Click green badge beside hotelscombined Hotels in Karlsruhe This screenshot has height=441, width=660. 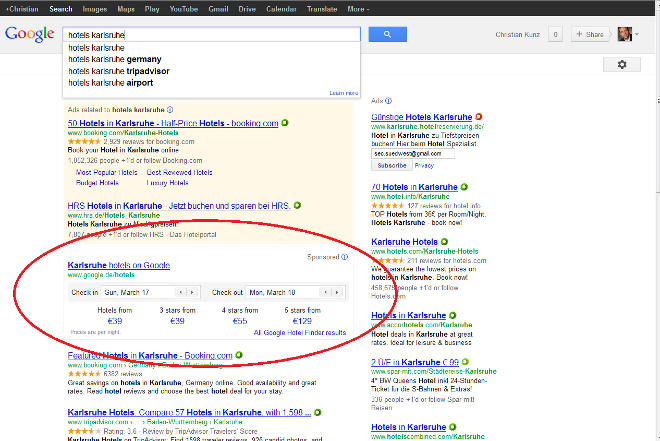(x=452, y=427)
